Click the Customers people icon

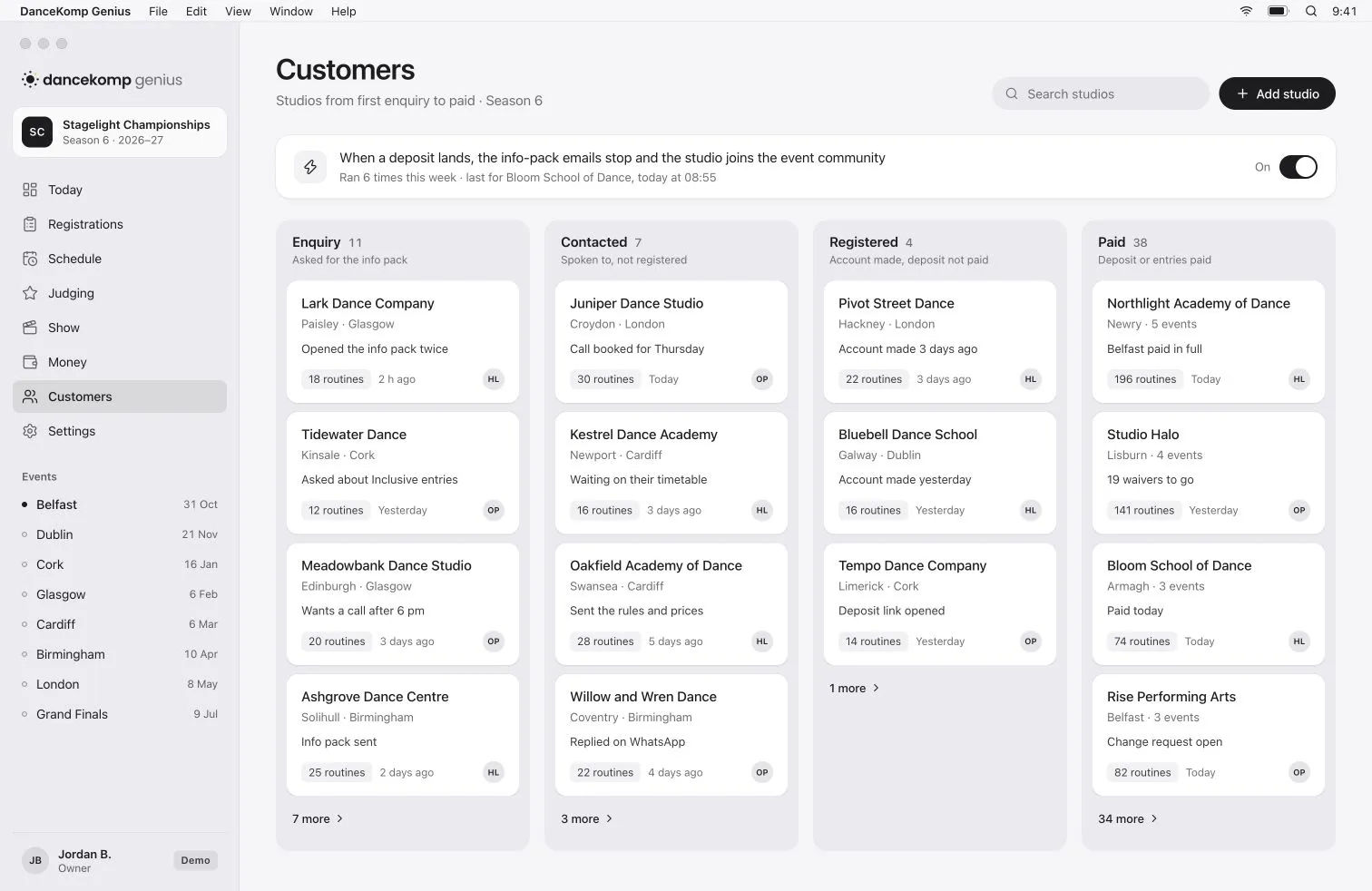coord(30,397)
